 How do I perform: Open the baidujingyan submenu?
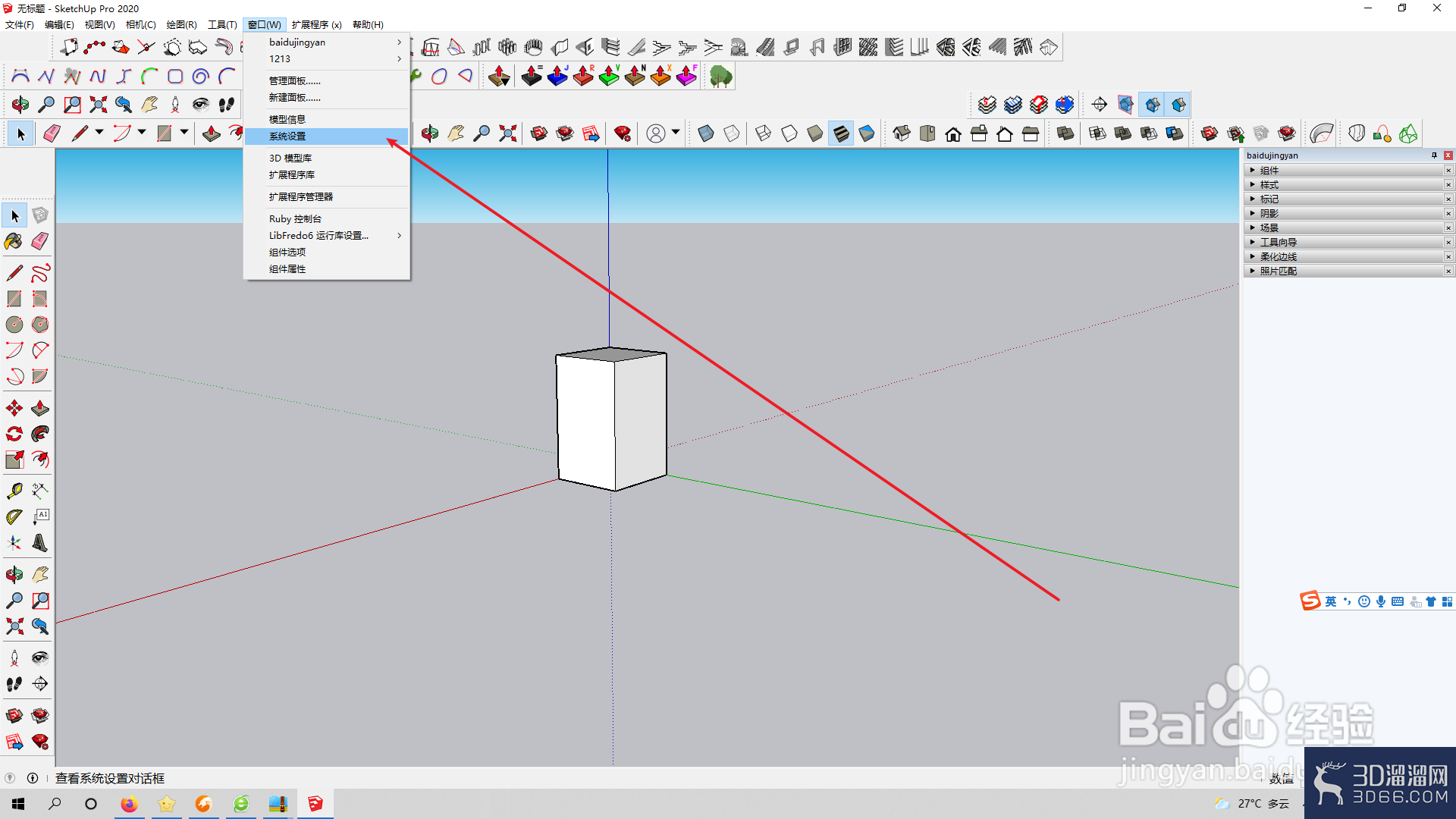tap(327, 42)
